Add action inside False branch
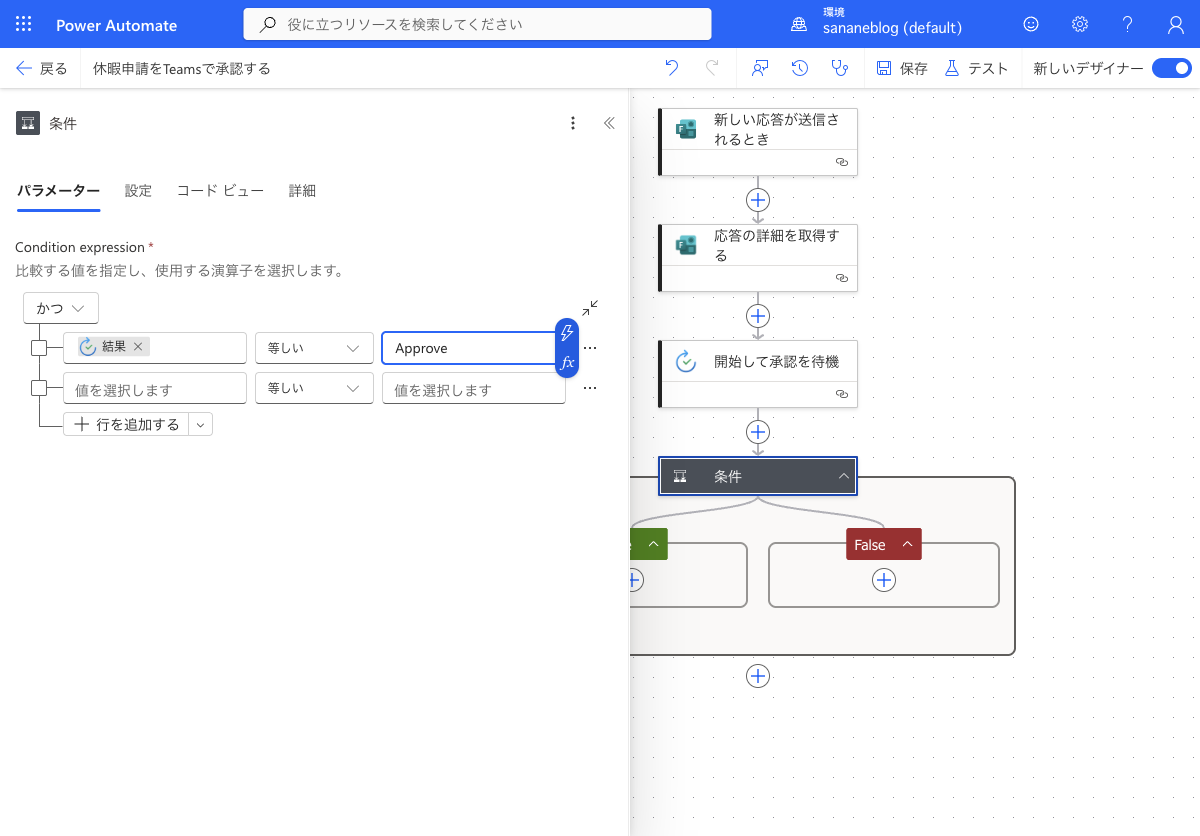The height and width of the screenshot is (836, 1200). click(884, 580)
